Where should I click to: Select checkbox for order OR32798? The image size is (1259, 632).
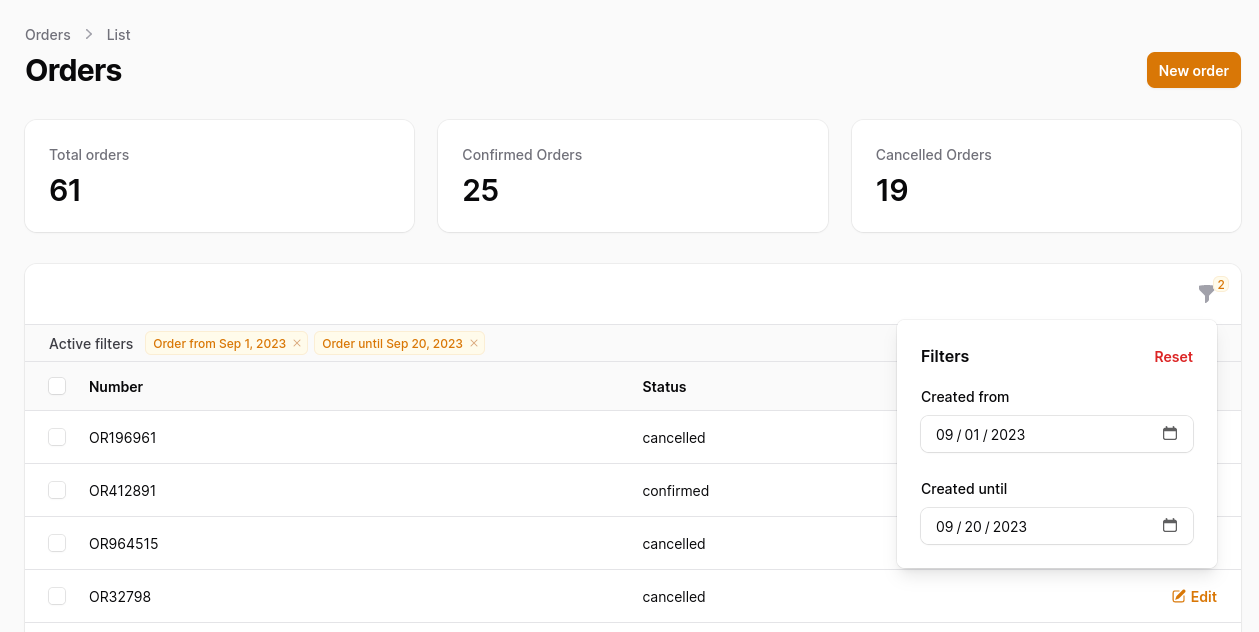point(57,596)
